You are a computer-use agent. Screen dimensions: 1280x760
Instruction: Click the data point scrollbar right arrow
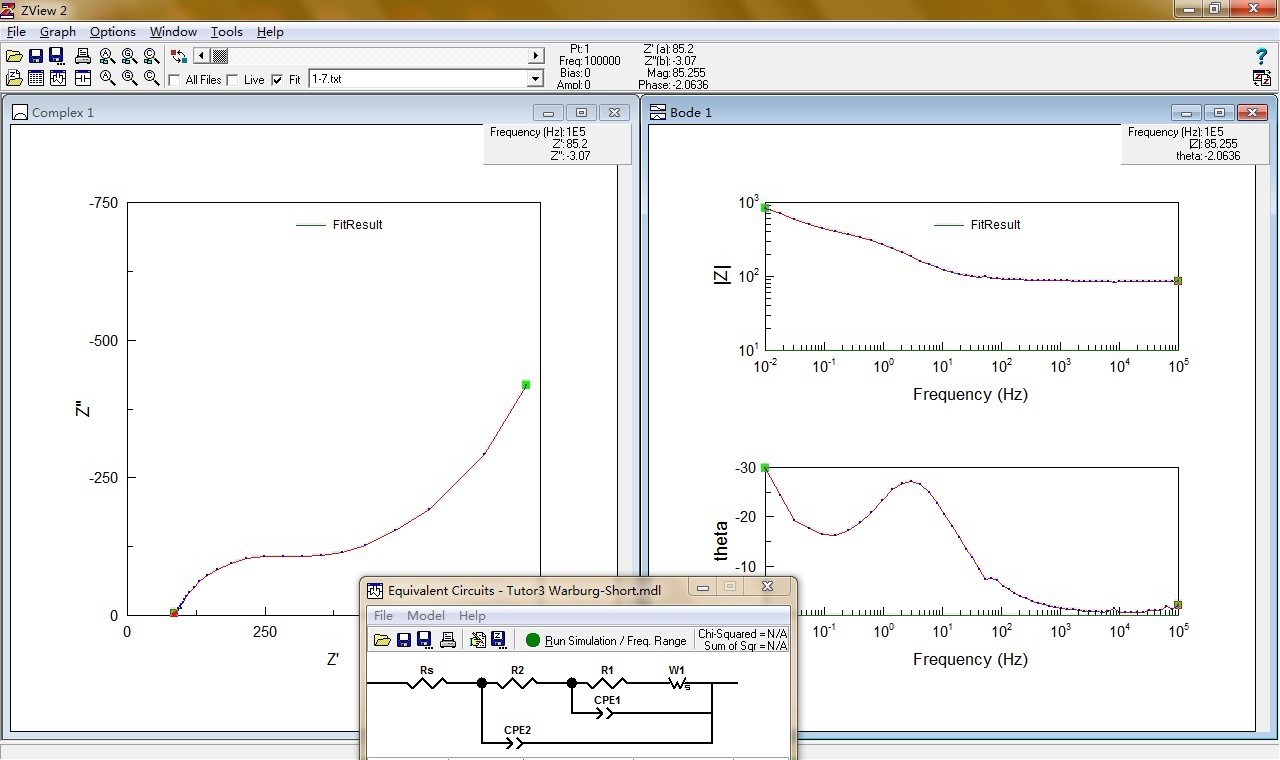coord(536,56)
